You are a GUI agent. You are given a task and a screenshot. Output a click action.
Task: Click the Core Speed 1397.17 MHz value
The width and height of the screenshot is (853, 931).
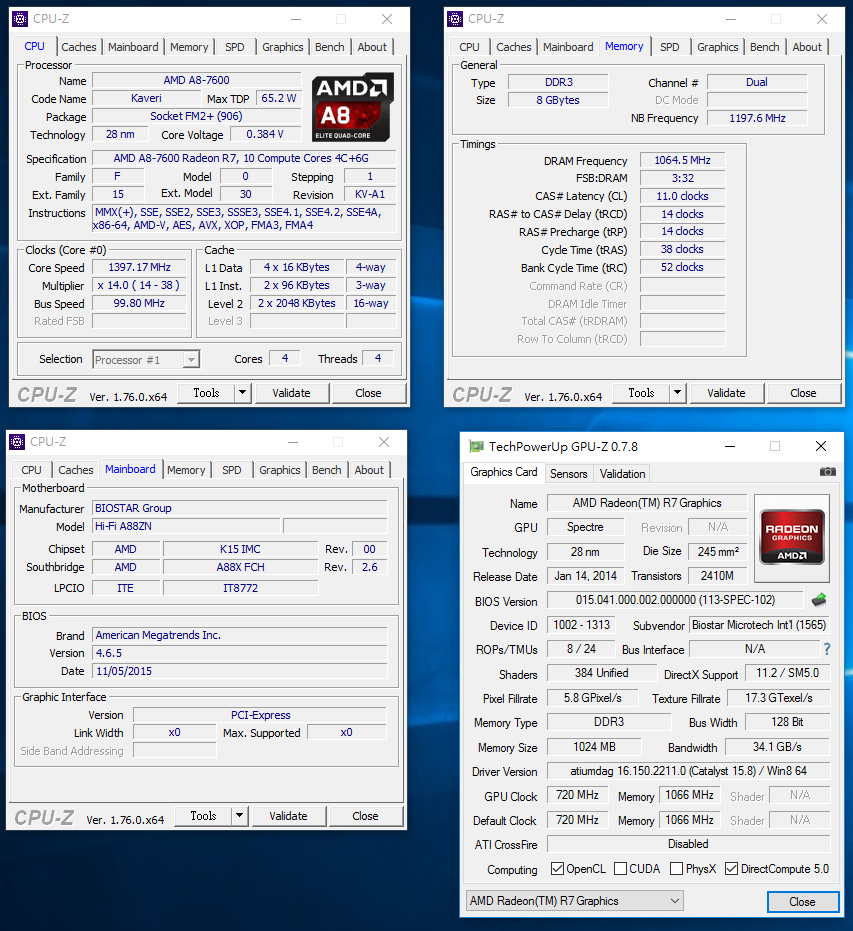[139, 267]
